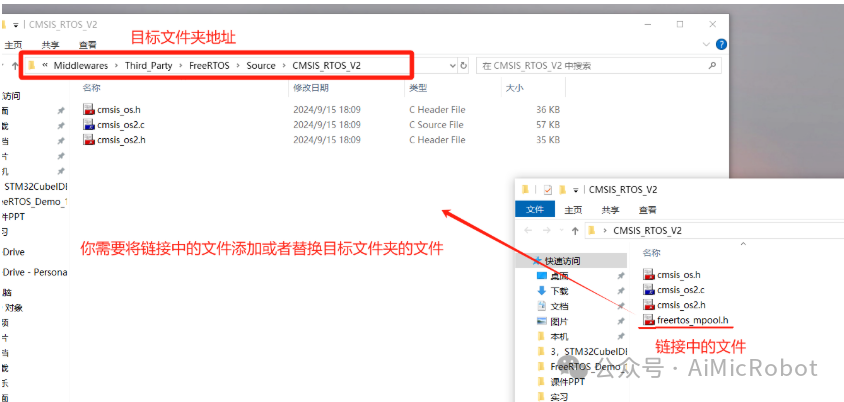This screenshot has height=402, width=844.
Task: Click the forward arrow in second window
Action: [547, 230]
